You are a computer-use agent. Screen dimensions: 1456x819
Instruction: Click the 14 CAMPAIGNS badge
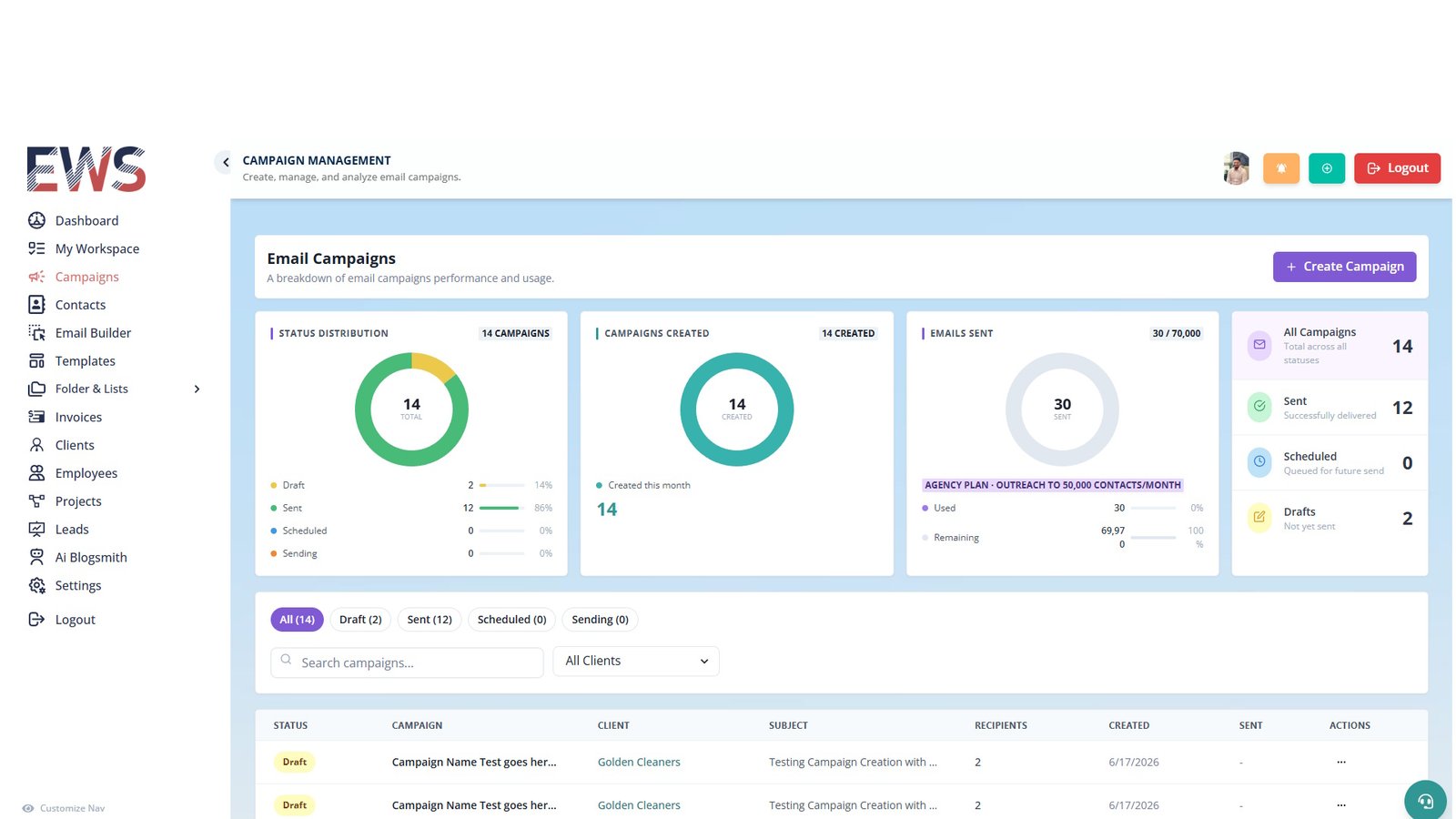point(515,333)
